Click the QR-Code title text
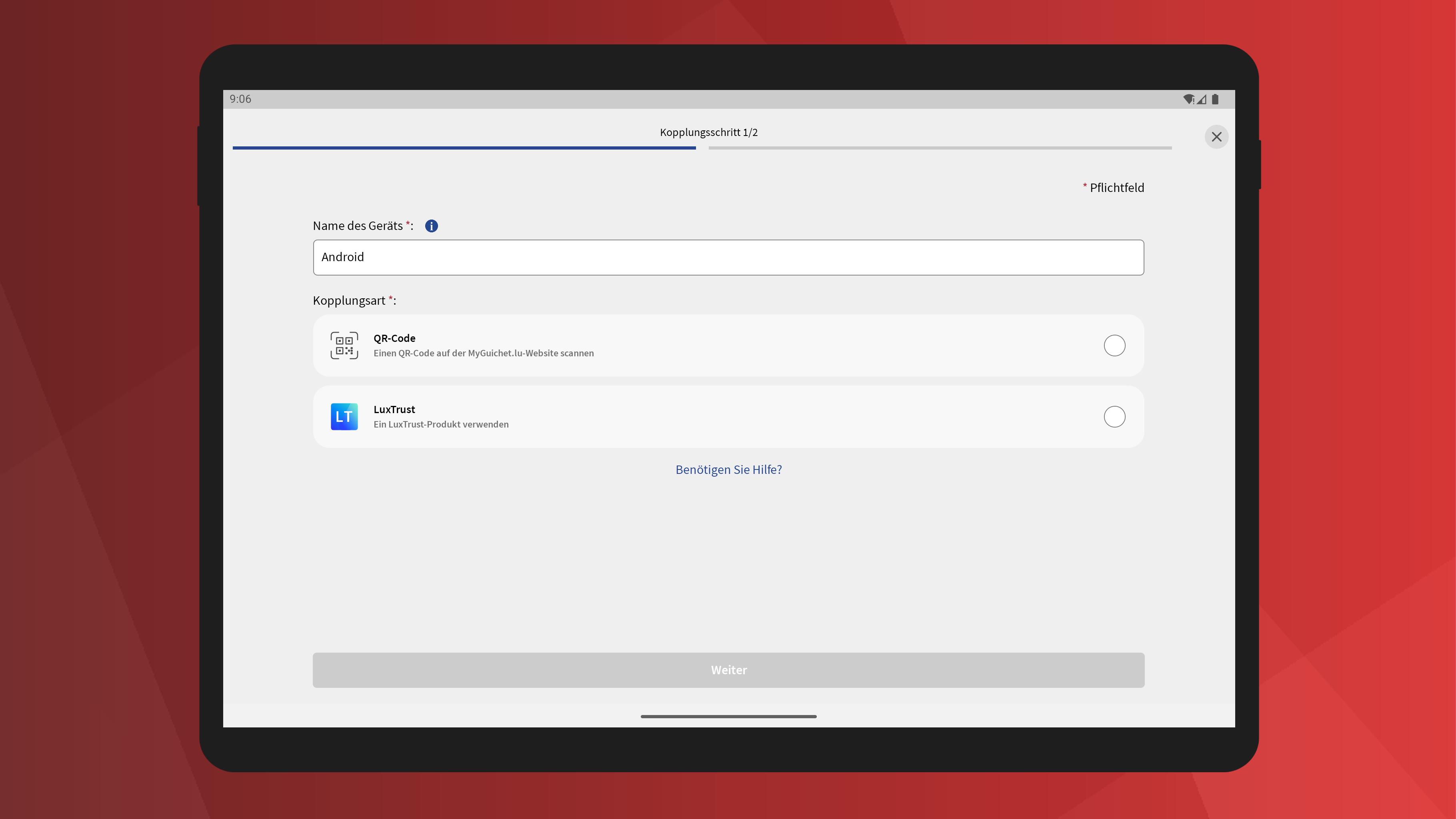Viewport: 1456px width, 819px height. 394,338
